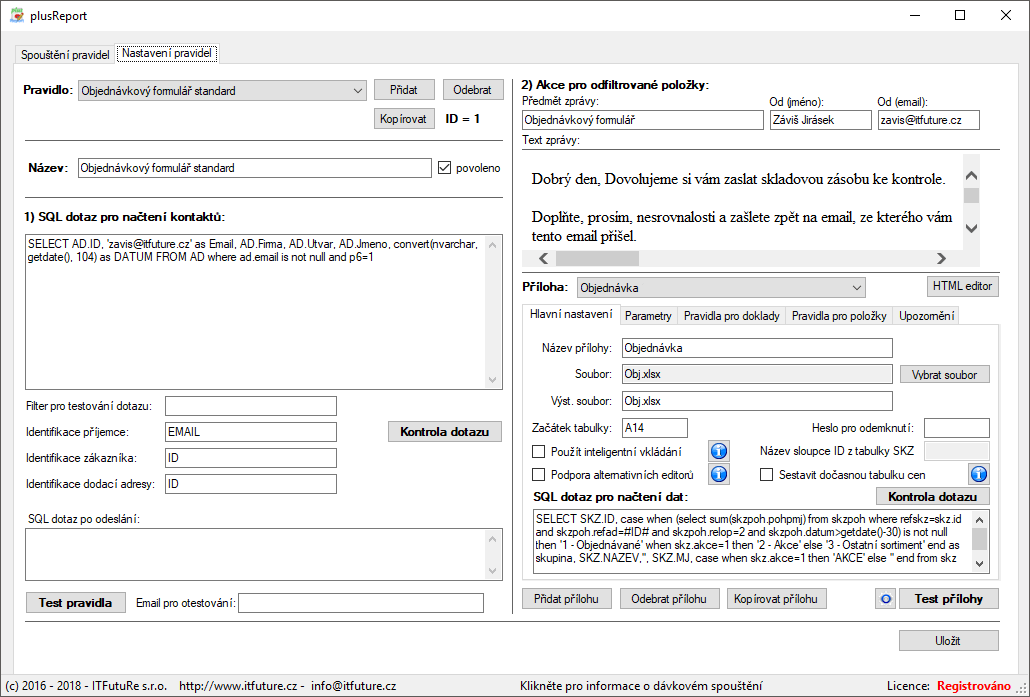Click Odebrat přílohu button
Image resolution: width=1030 pixels, height=697 pixels.
(669, 598)
